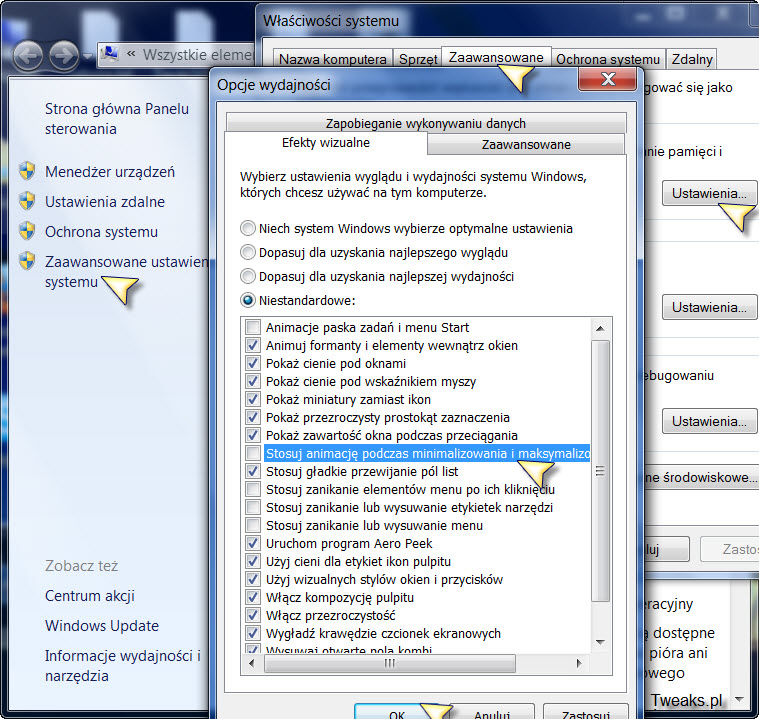The image size is (759, 719).
Task: Open Windows Update link
Action: pos(102,626)
